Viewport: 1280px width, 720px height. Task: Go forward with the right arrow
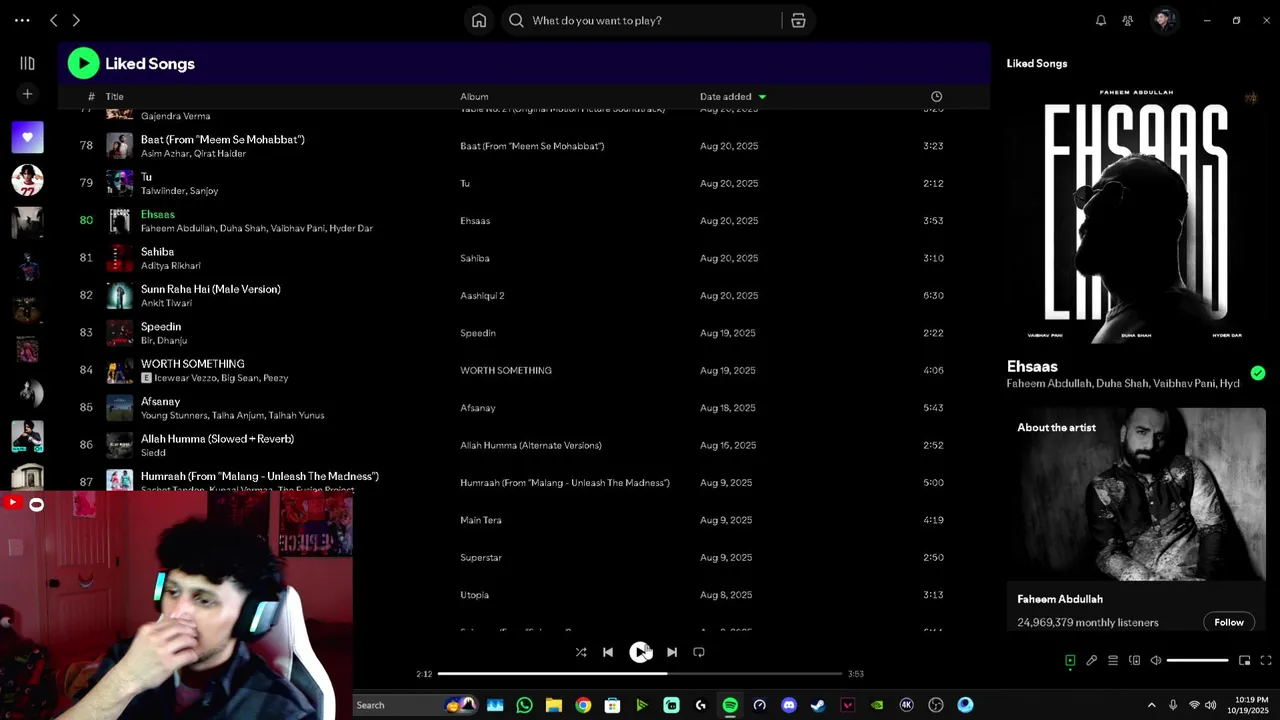click(76, 20)
